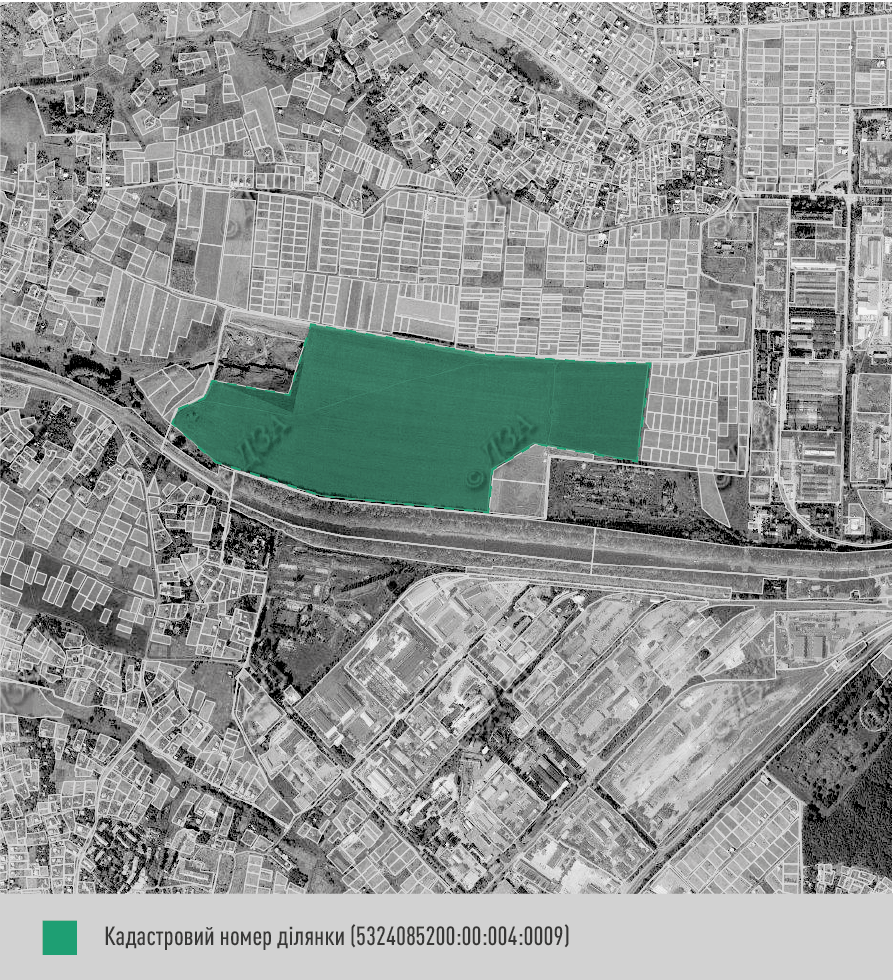Select the green highlighted land parcel
Image resolution: width=893 pixels, height=980 pixels.
(420, 410)
